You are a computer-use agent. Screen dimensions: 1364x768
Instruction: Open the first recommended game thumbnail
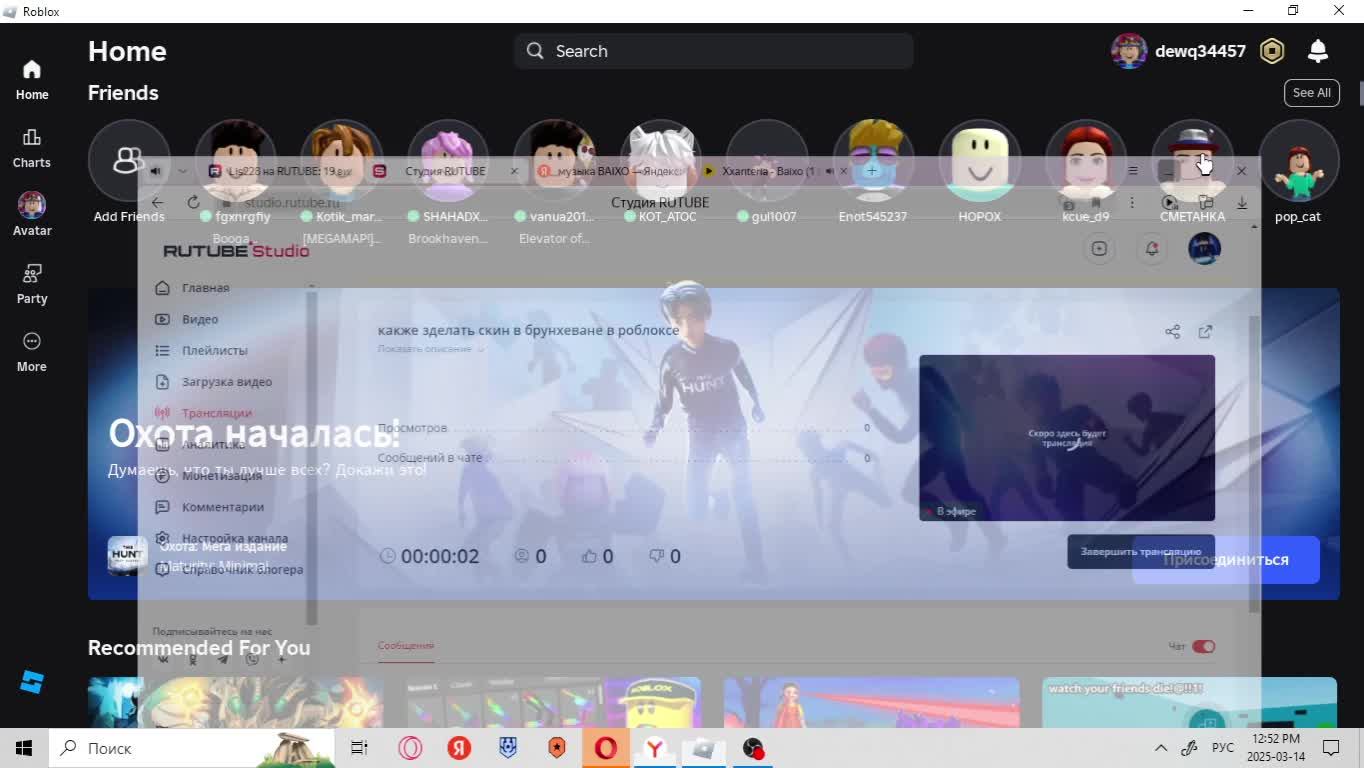pyautogui.click(x=235, y=702)
